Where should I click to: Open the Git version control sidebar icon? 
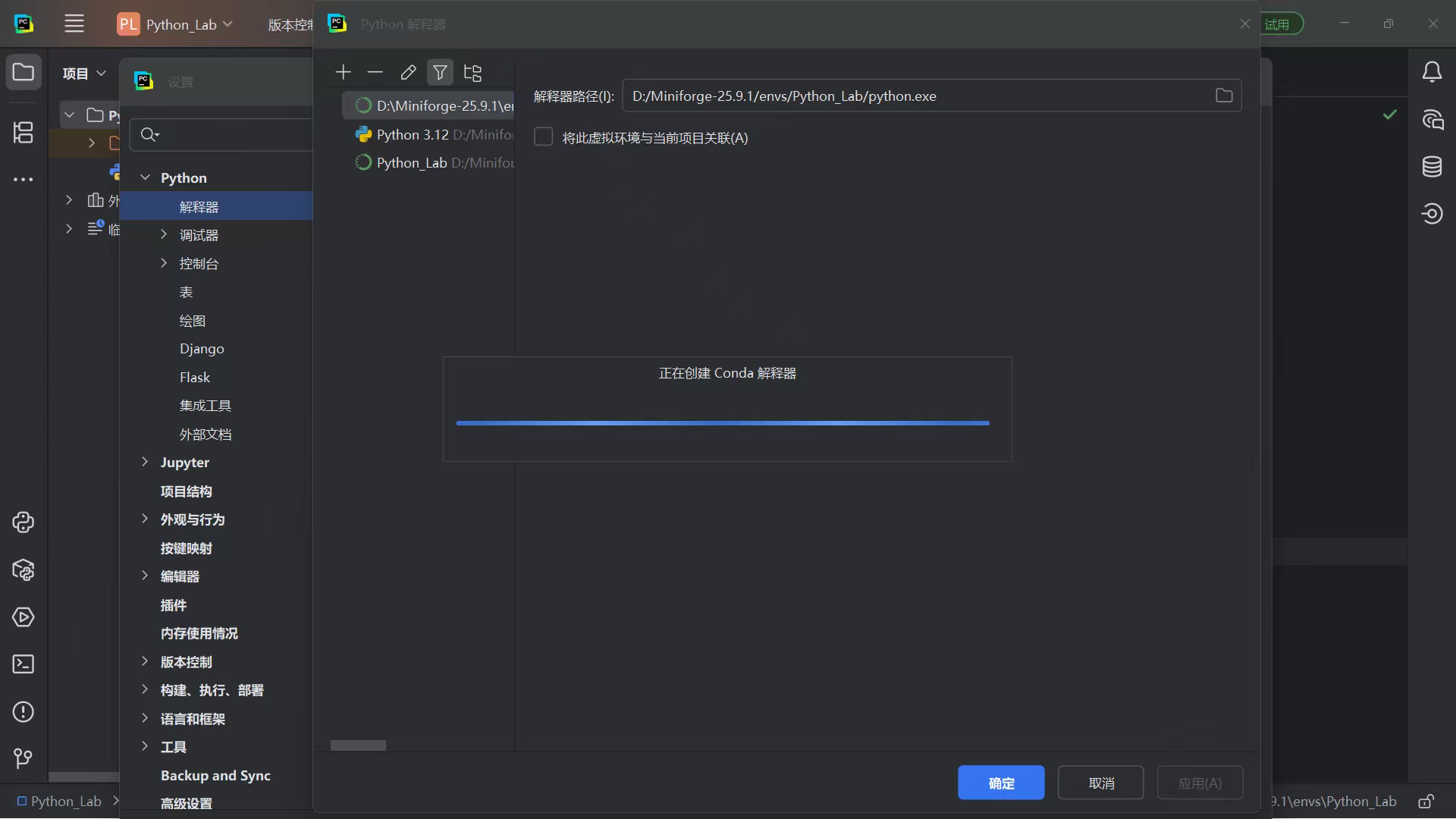click(x=24, y=758)
